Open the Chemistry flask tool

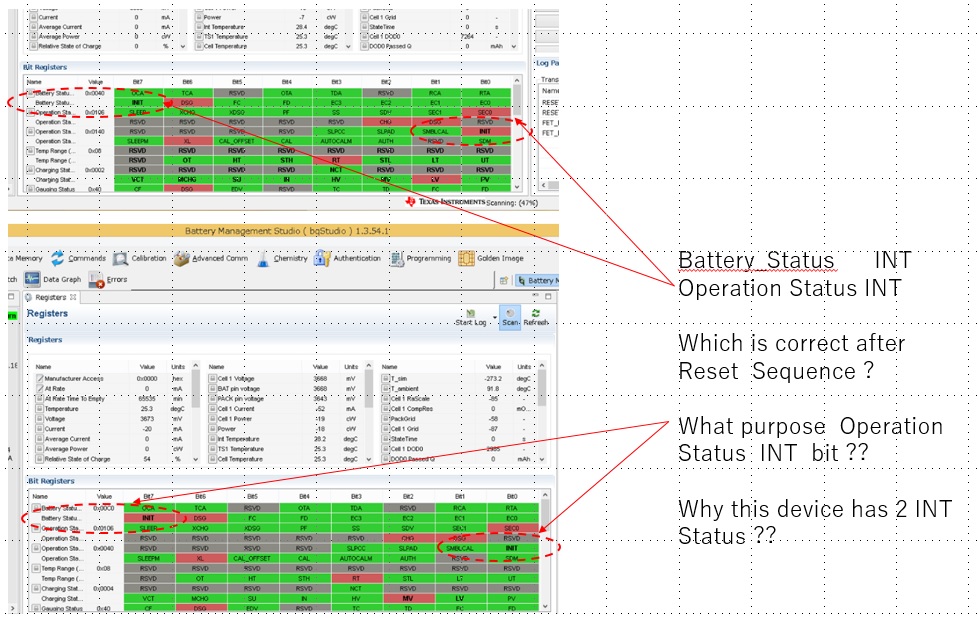(282, 258)
